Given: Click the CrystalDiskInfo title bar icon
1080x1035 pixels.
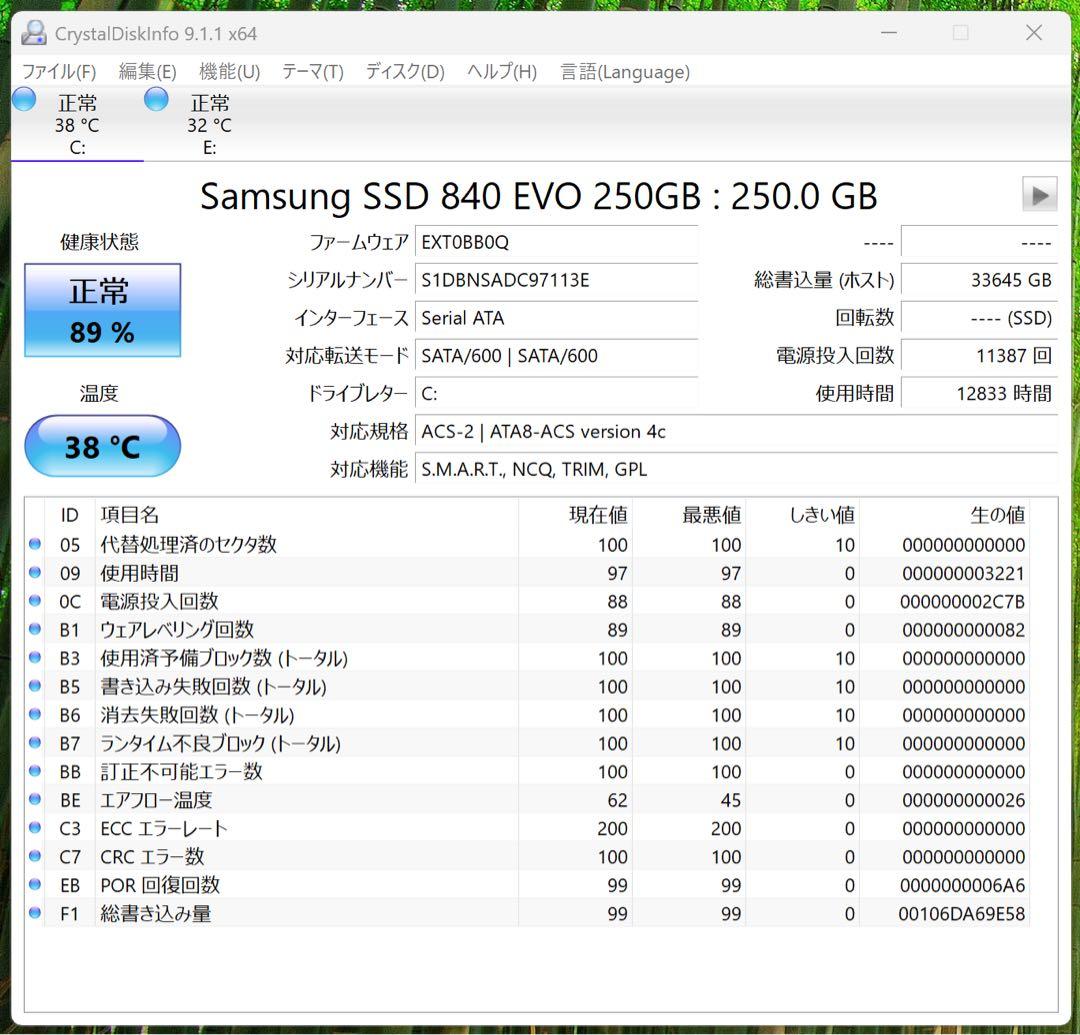Looking at the screenshot, I should (33, 33).
